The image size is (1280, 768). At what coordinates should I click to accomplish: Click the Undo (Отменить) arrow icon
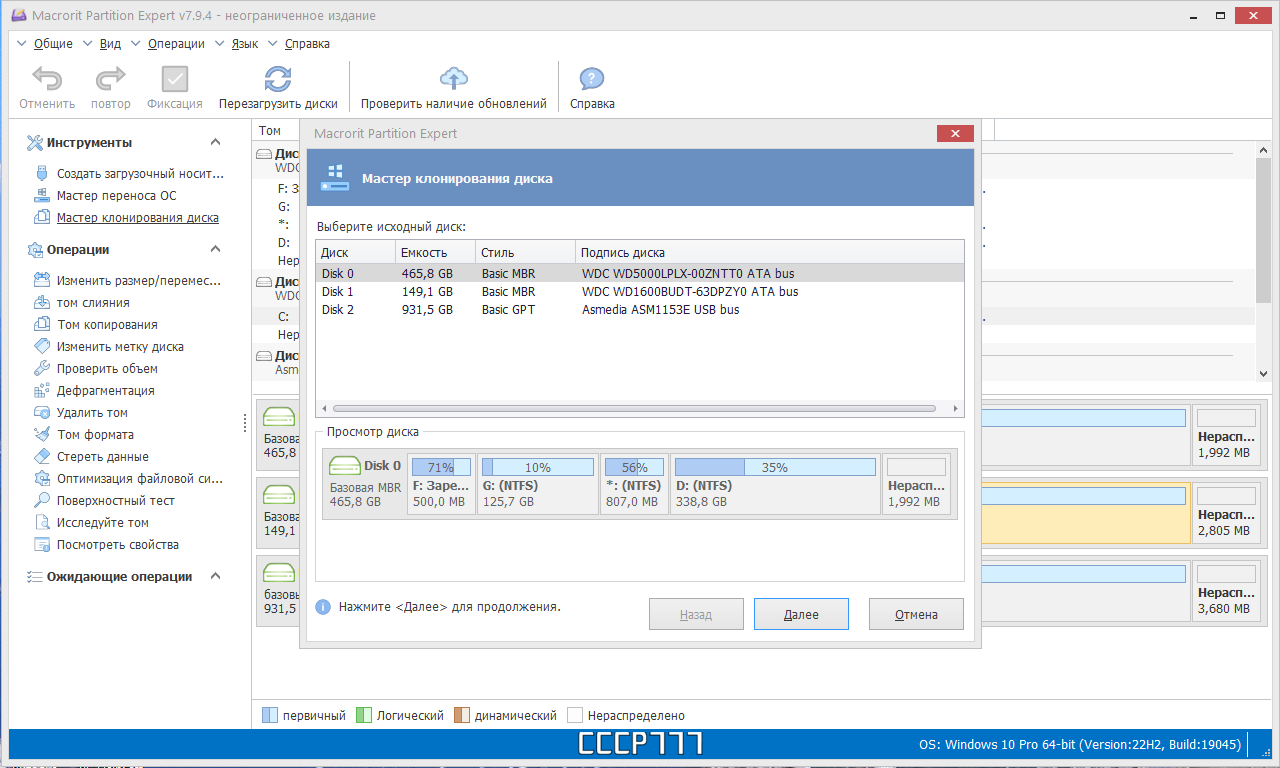pyautogui.click(x=47, y=79)
